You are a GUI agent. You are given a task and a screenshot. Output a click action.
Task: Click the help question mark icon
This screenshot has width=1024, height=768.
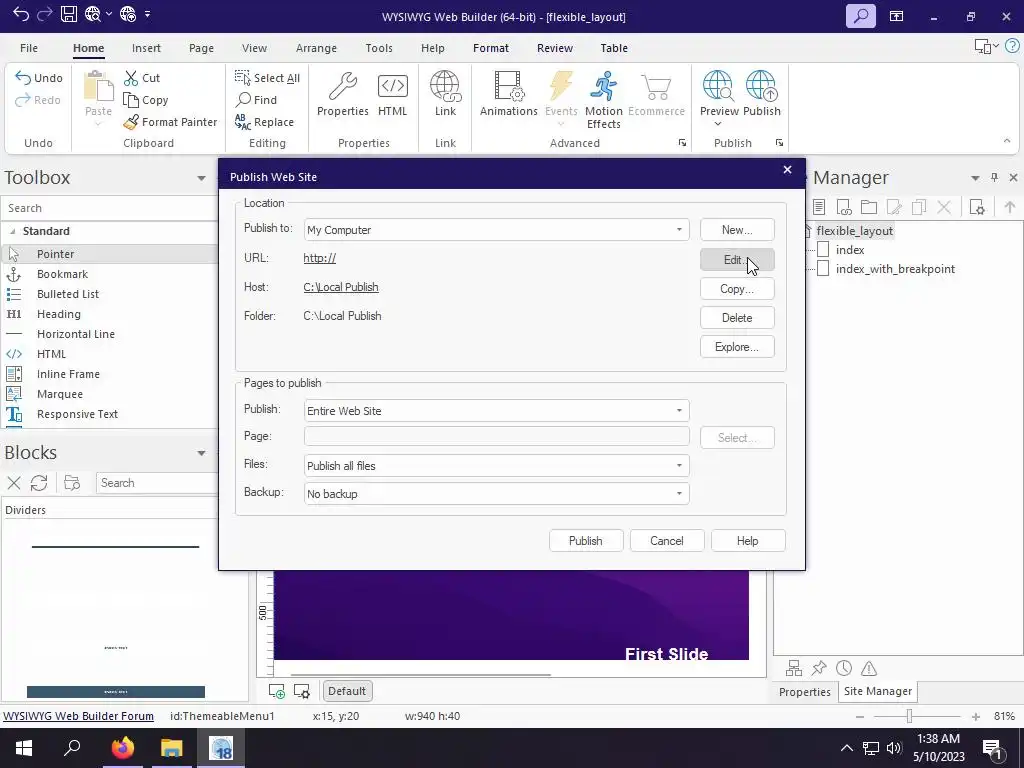1012,46
